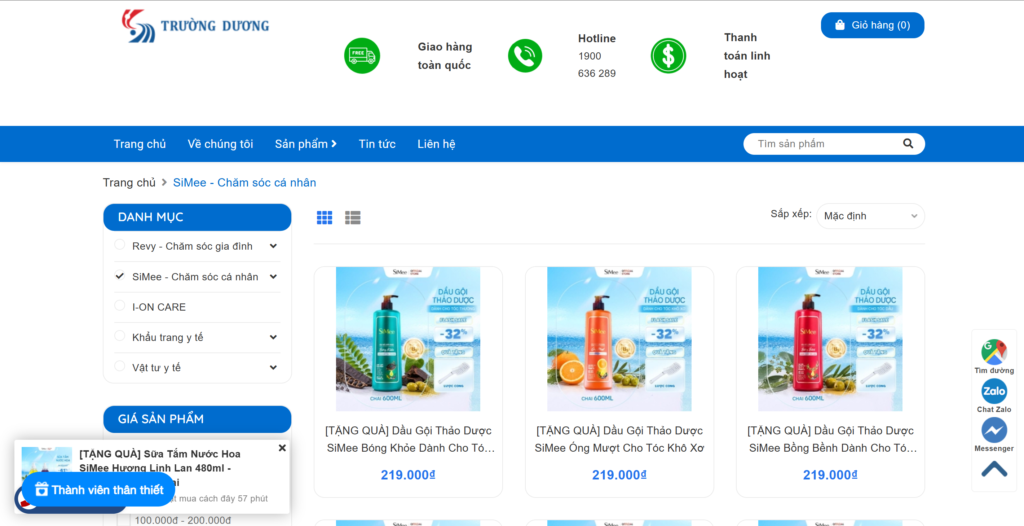This screenshot has height=526, width=1024.
Task: Expand Vật tư y tế category
Action: click(273, 368)
